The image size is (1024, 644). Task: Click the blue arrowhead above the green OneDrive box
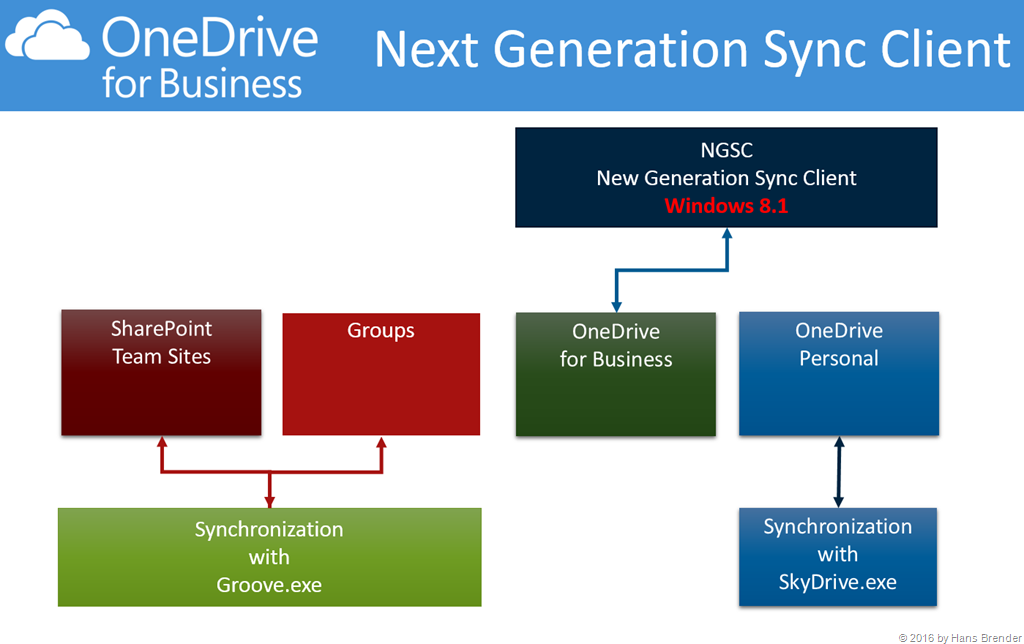click(616, 305)
